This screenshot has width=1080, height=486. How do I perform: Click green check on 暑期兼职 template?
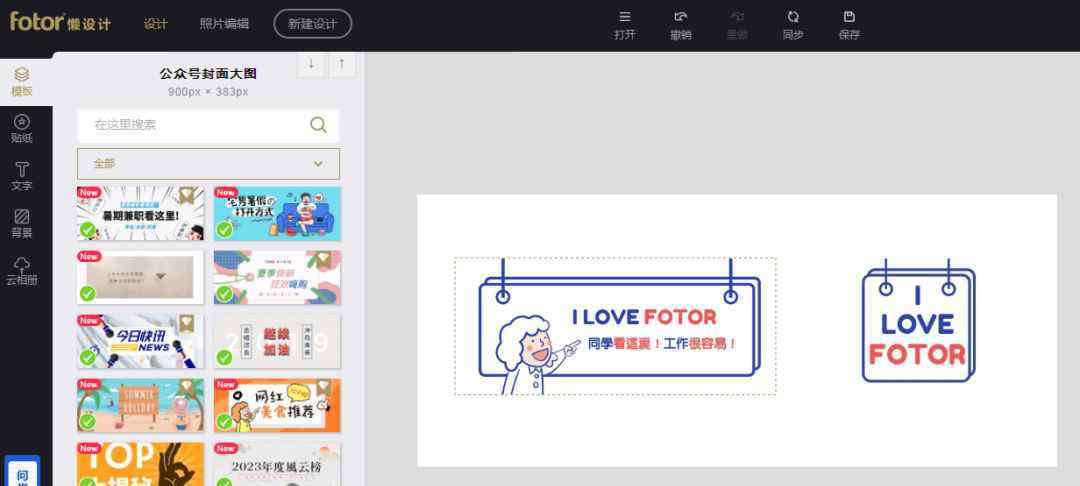tap(87, 230)
